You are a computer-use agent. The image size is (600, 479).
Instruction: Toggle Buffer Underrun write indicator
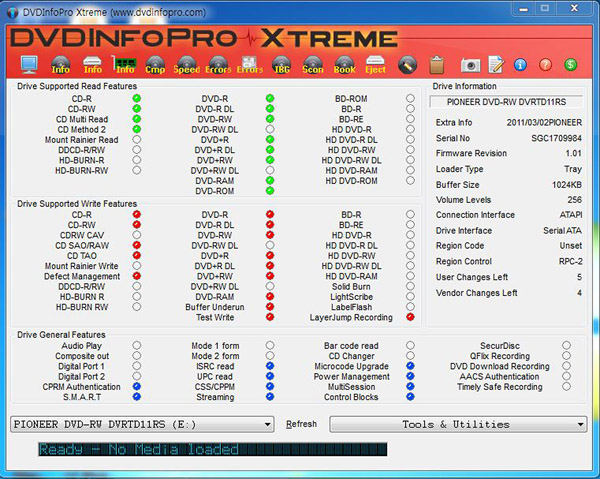pyautogui.click(x=270, y=306)
